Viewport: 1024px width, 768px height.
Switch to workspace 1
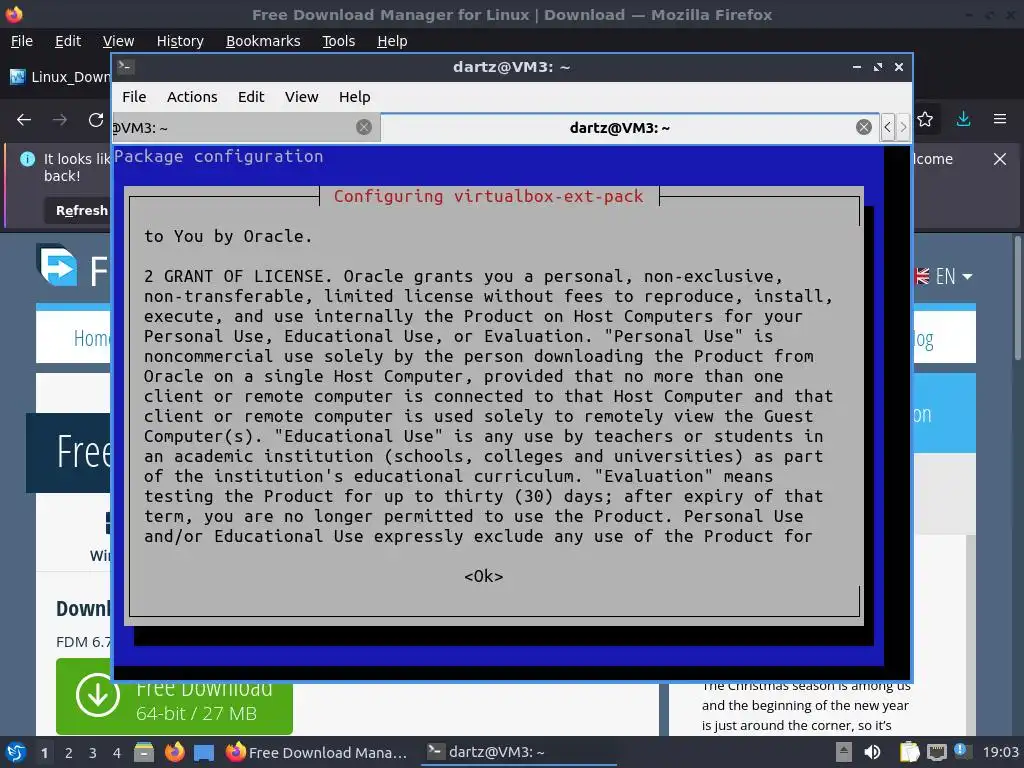[44, 753]
